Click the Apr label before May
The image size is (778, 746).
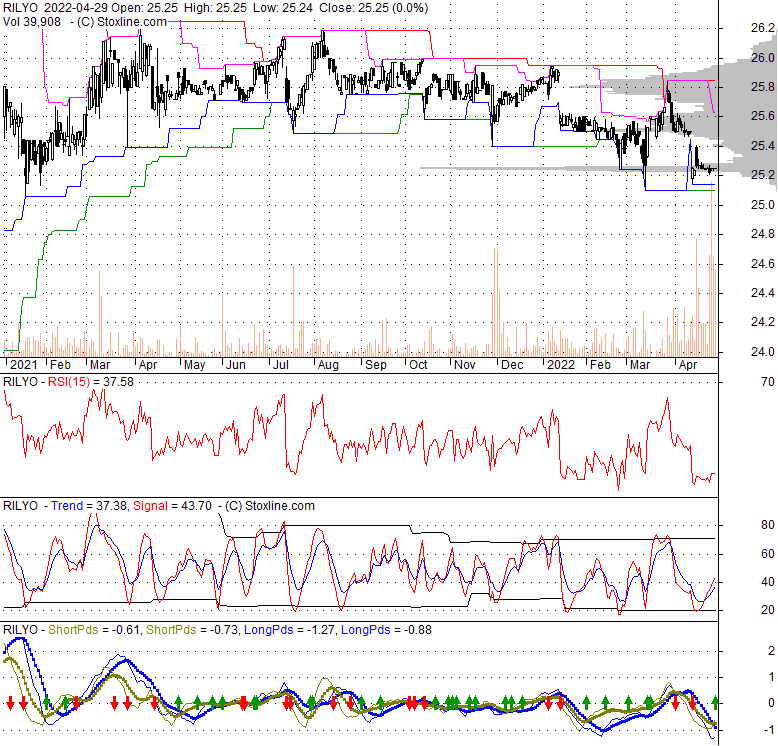click(147, 365)
